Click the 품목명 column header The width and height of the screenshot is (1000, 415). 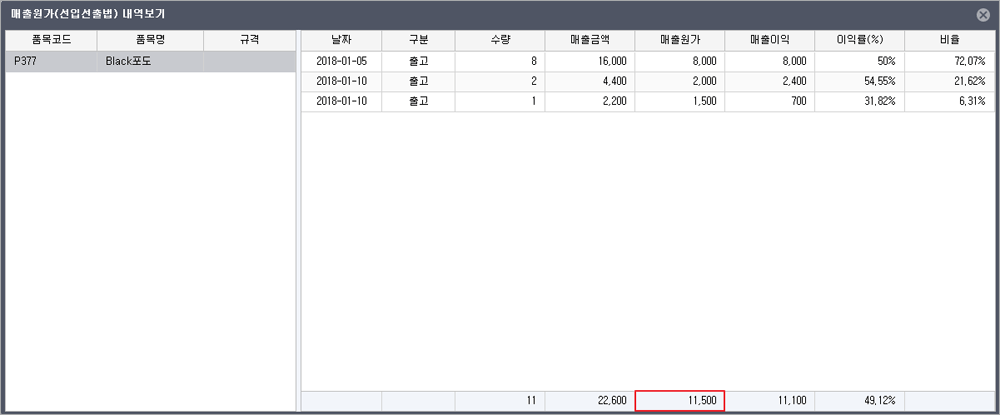pyautogui.click(x=150, y=40)
